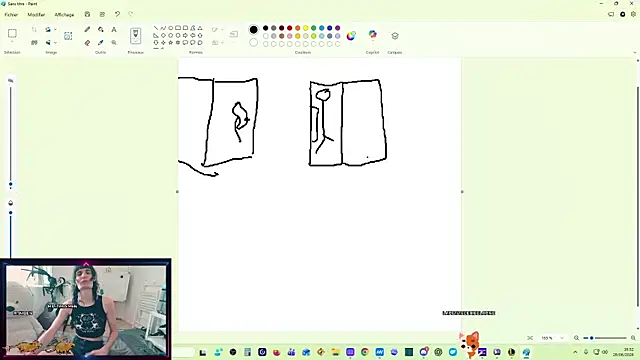Select the Magnifier tool
This screenshot has height=360, width=640.
[x=114, y=42]
